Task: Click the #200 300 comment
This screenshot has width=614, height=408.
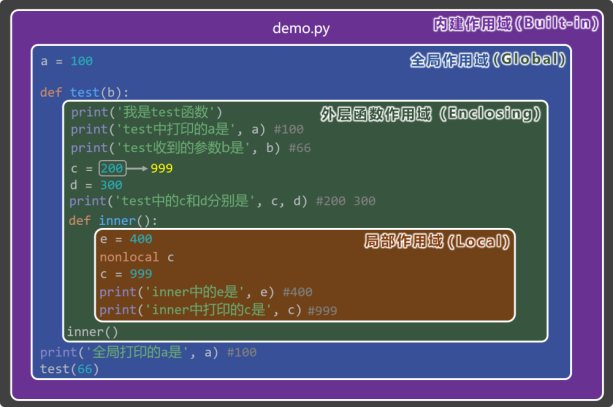Action: [x=345, y=201]
